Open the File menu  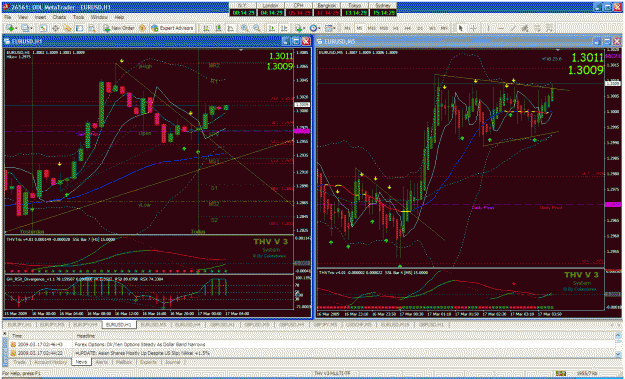[x=8, y=18]
